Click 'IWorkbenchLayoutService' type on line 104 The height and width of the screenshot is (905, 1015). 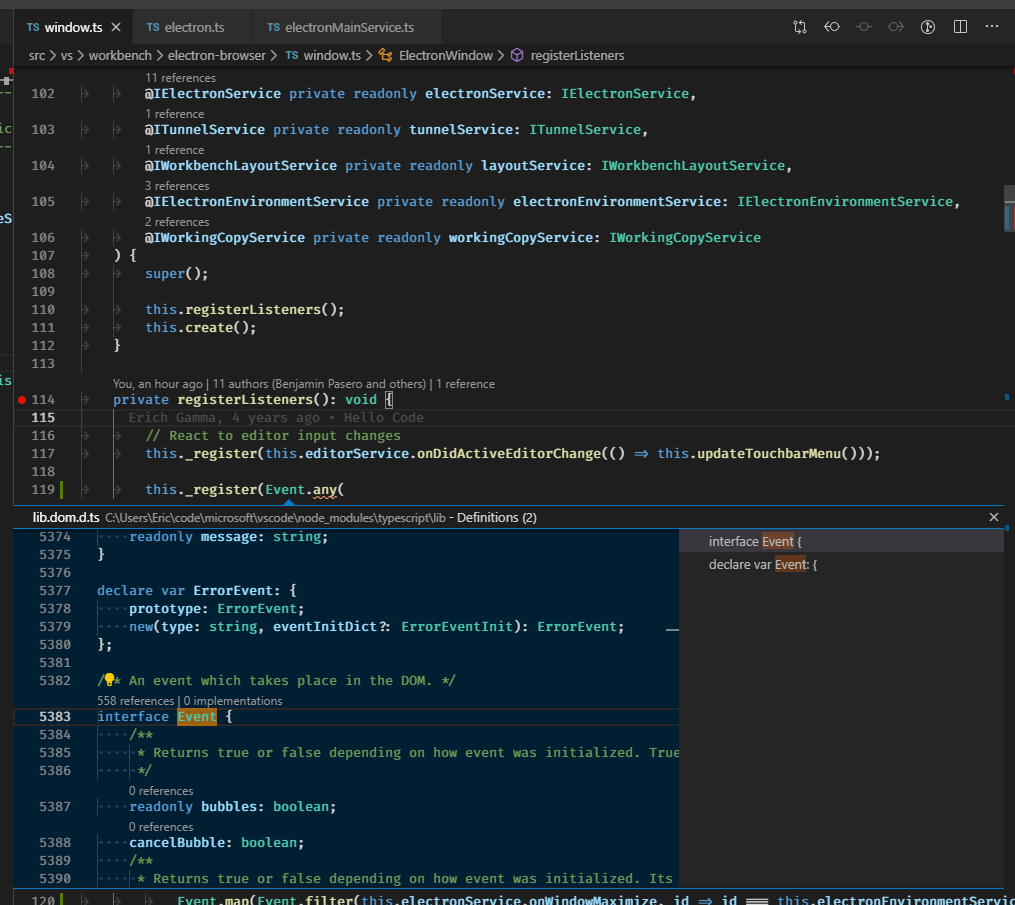pyautogui.click(x=693, y=166)
